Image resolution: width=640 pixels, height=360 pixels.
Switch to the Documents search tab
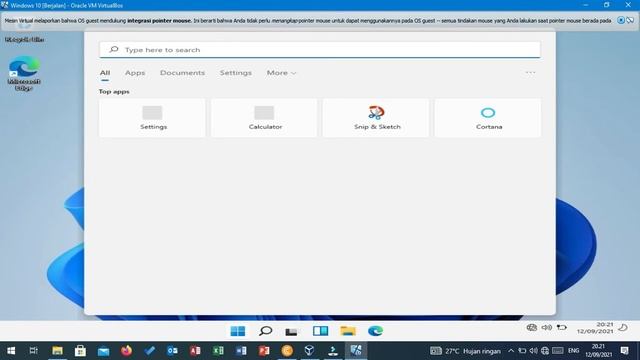[182, 73]
